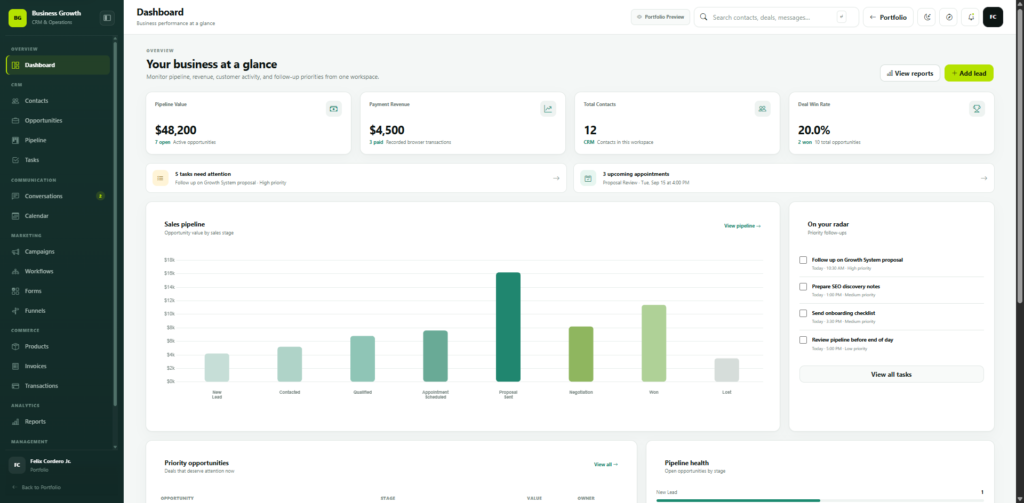Click arrow on tasks need attention card

coord(556,178)
